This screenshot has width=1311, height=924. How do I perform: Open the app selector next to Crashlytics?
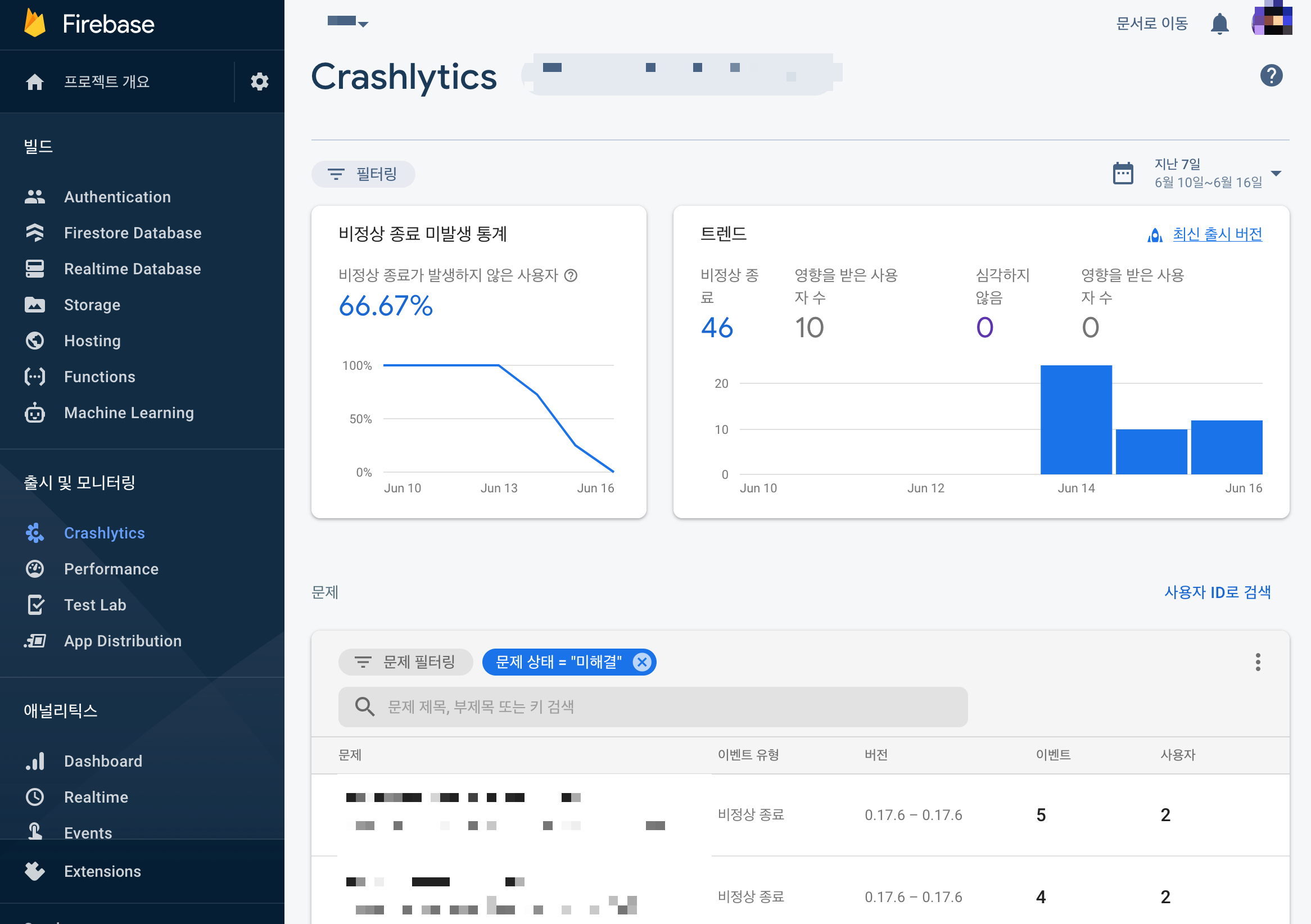[x=681, y=74]
